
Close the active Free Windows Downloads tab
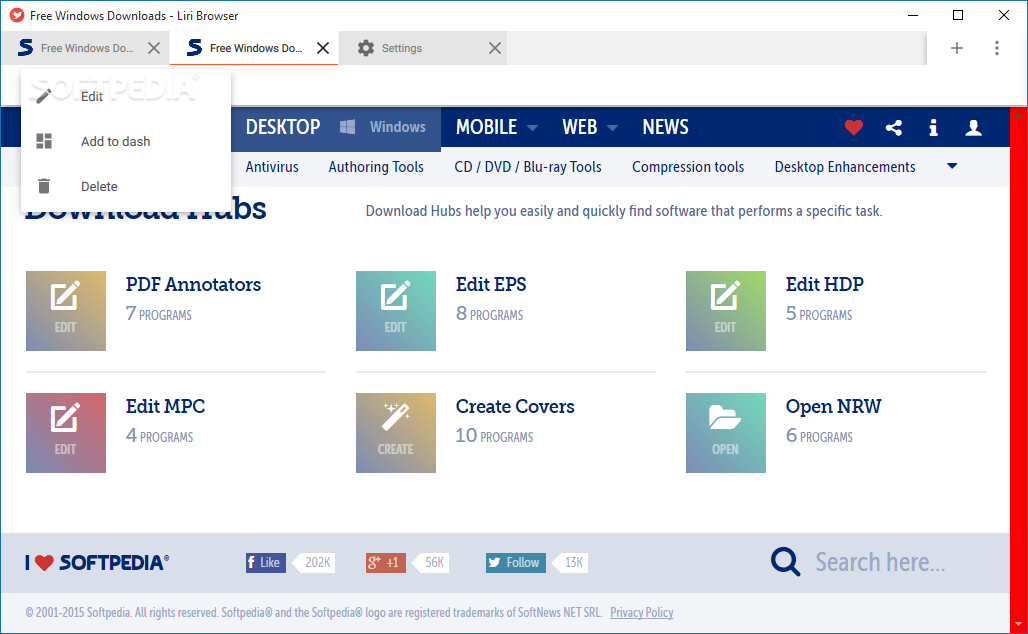323,48
